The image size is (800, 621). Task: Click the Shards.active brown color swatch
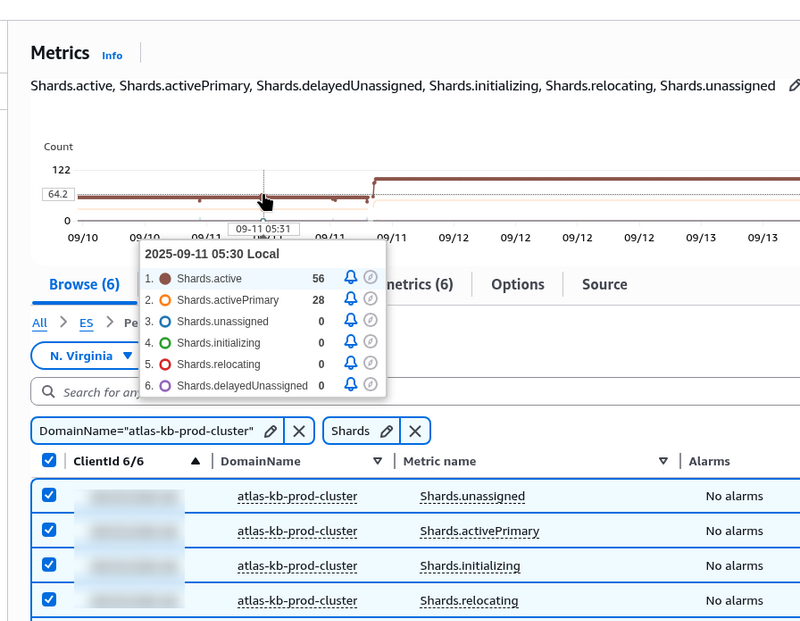[x=165, y=278]
